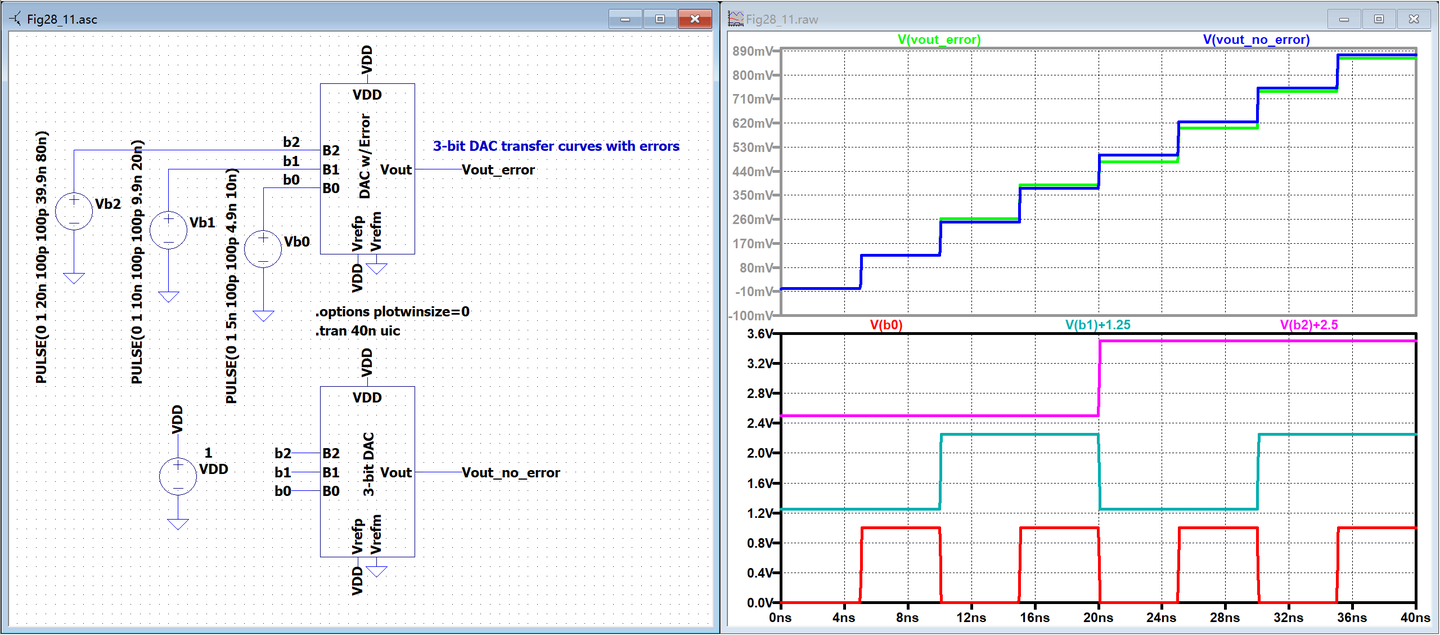Screen dimensions: 1440x635
Task: Select the DAC w/Error block
Action: coord(367,169)
